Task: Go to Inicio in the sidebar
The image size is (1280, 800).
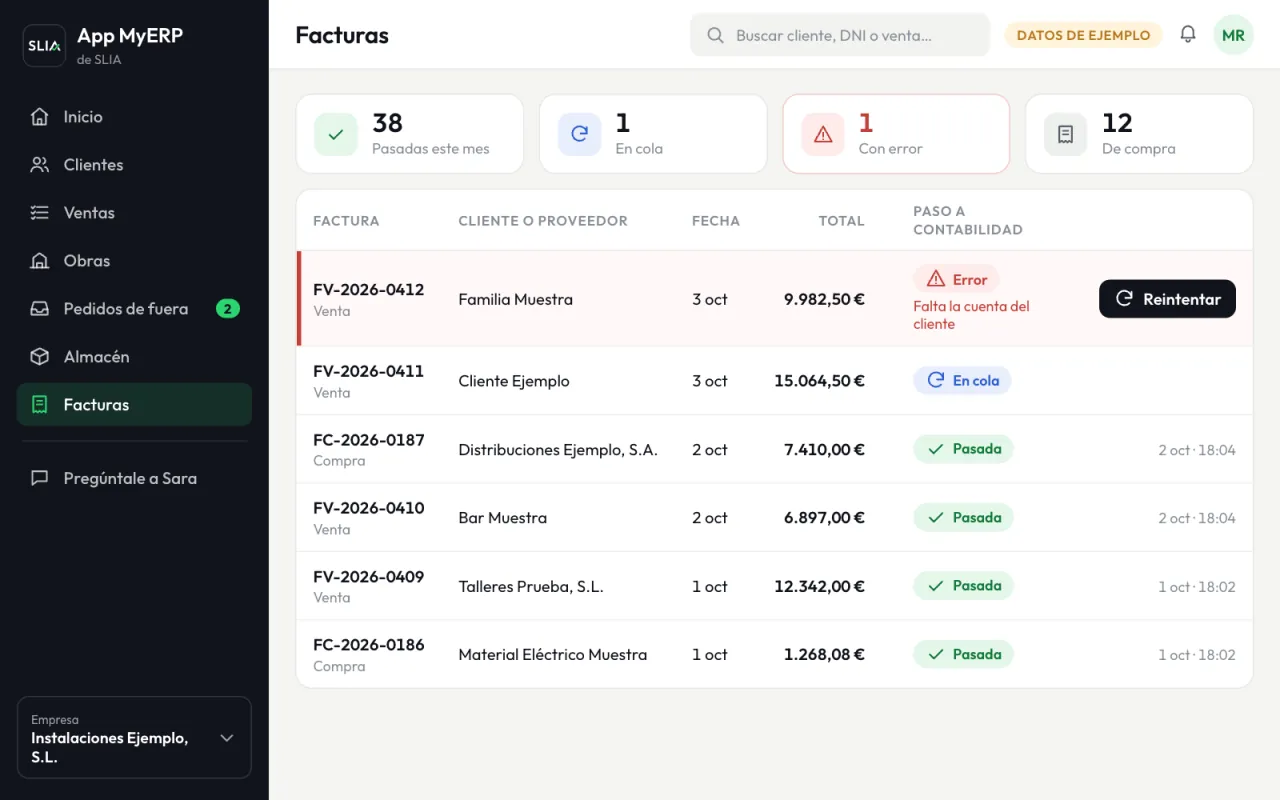Action: click(134, 117)
